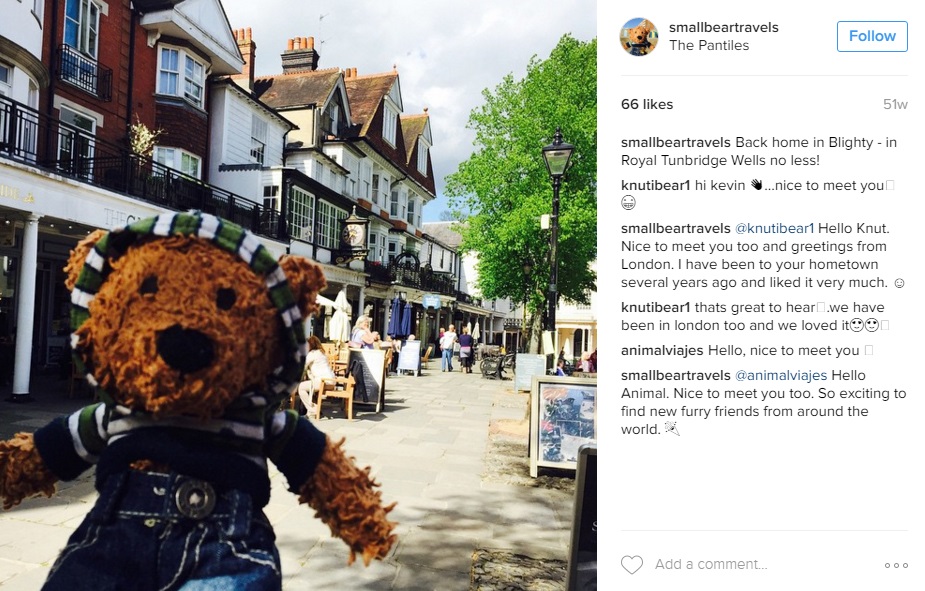Click smallbeartravels on reply to Animal

tap(675, 375)
